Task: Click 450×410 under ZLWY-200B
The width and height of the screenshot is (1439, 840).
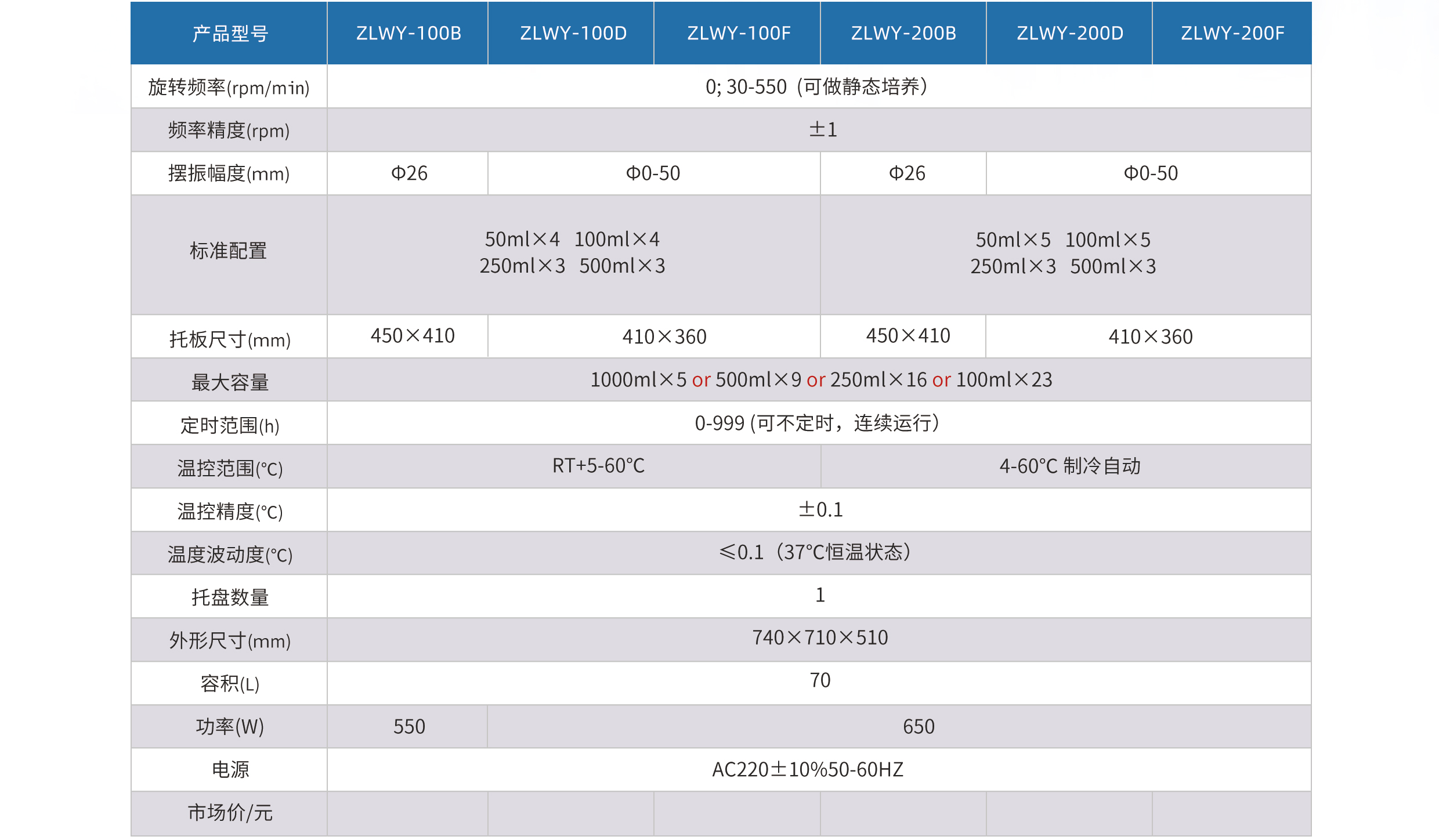Action: pyautogui.click(x=908, y=336)
